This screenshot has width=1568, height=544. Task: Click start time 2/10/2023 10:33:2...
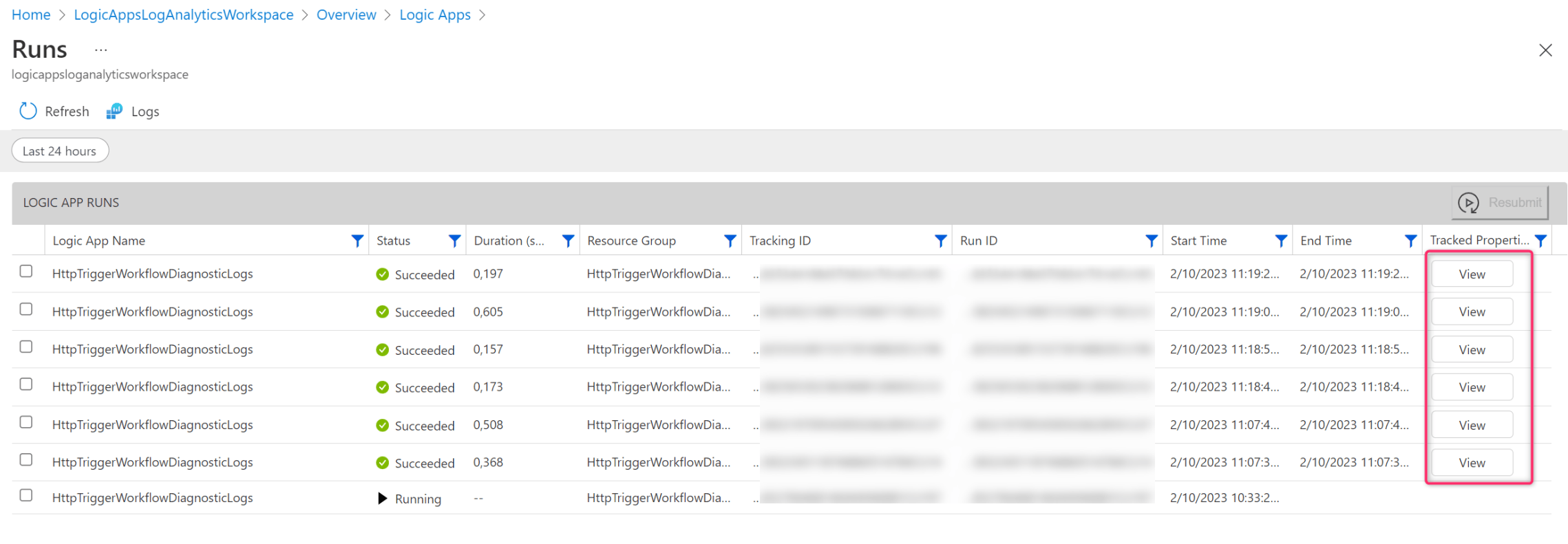(1225, 498)
